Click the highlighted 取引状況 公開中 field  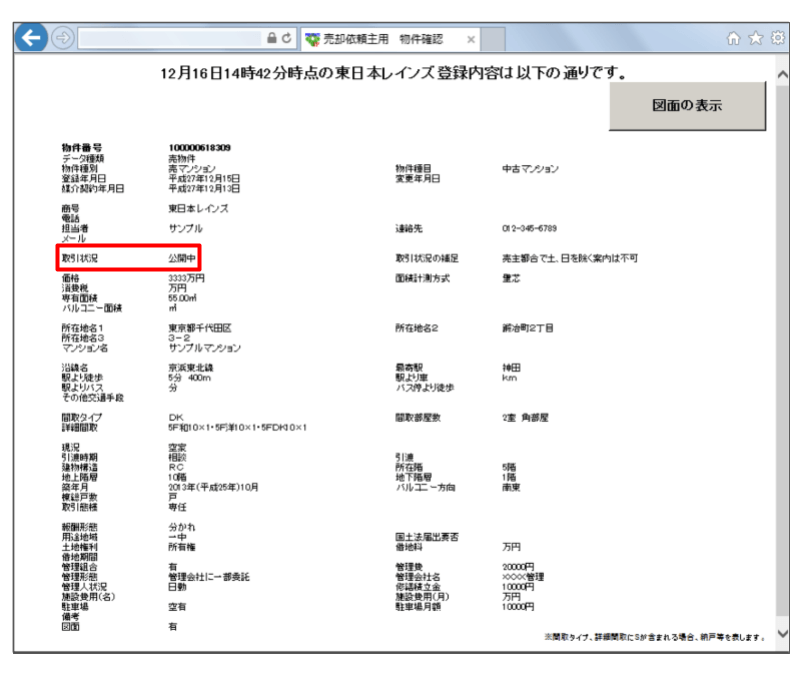click(x=129, y=258)
